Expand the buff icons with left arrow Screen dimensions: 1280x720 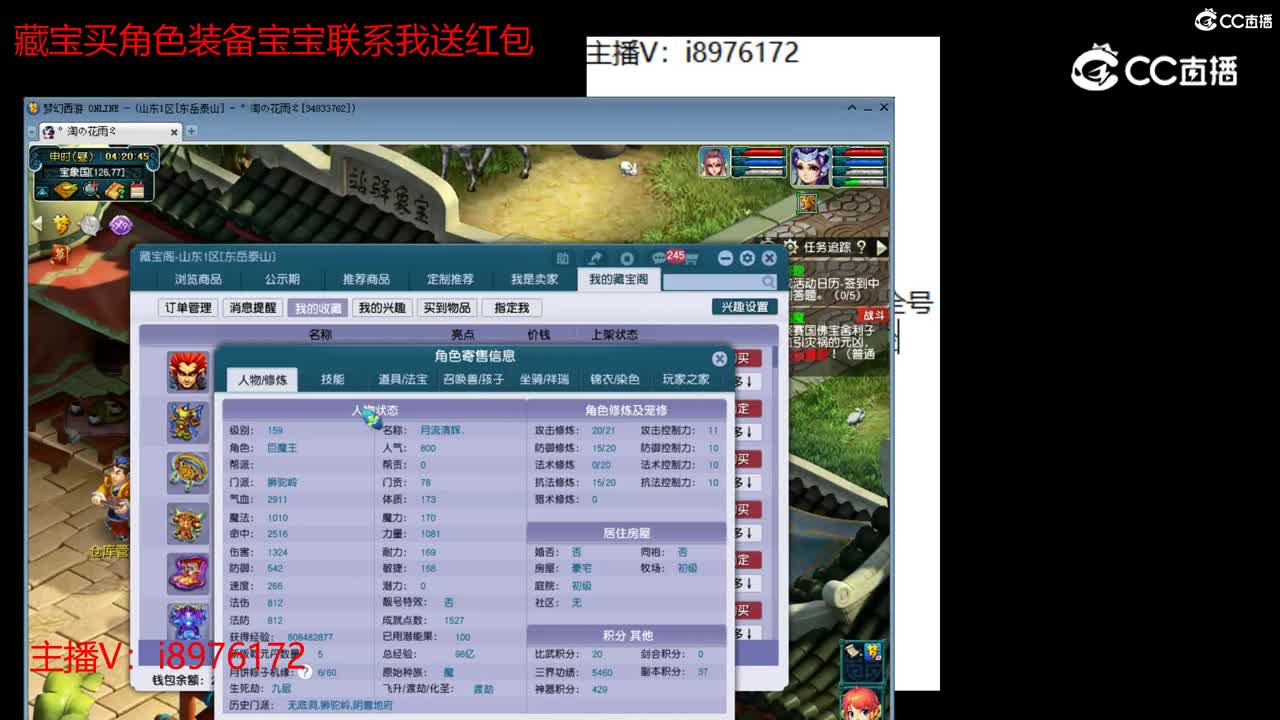(37, 223)
